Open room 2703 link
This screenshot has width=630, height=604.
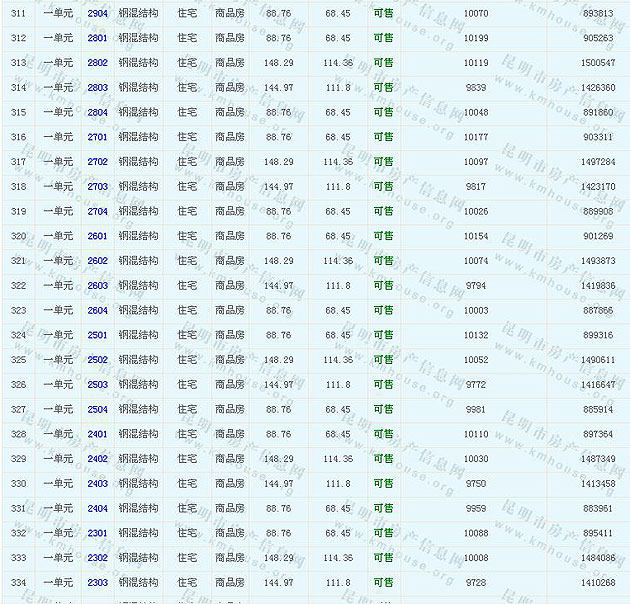coord(97,187)
